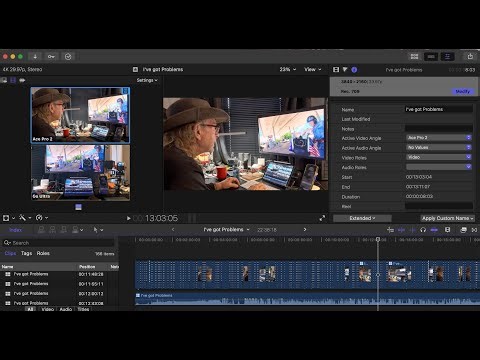Open the Info inspector blue icon

[x=354, y=70]
